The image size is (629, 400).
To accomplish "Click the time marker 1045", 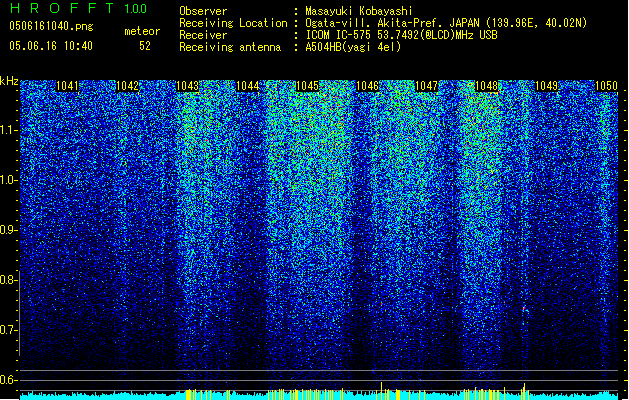I will point(307,86).
